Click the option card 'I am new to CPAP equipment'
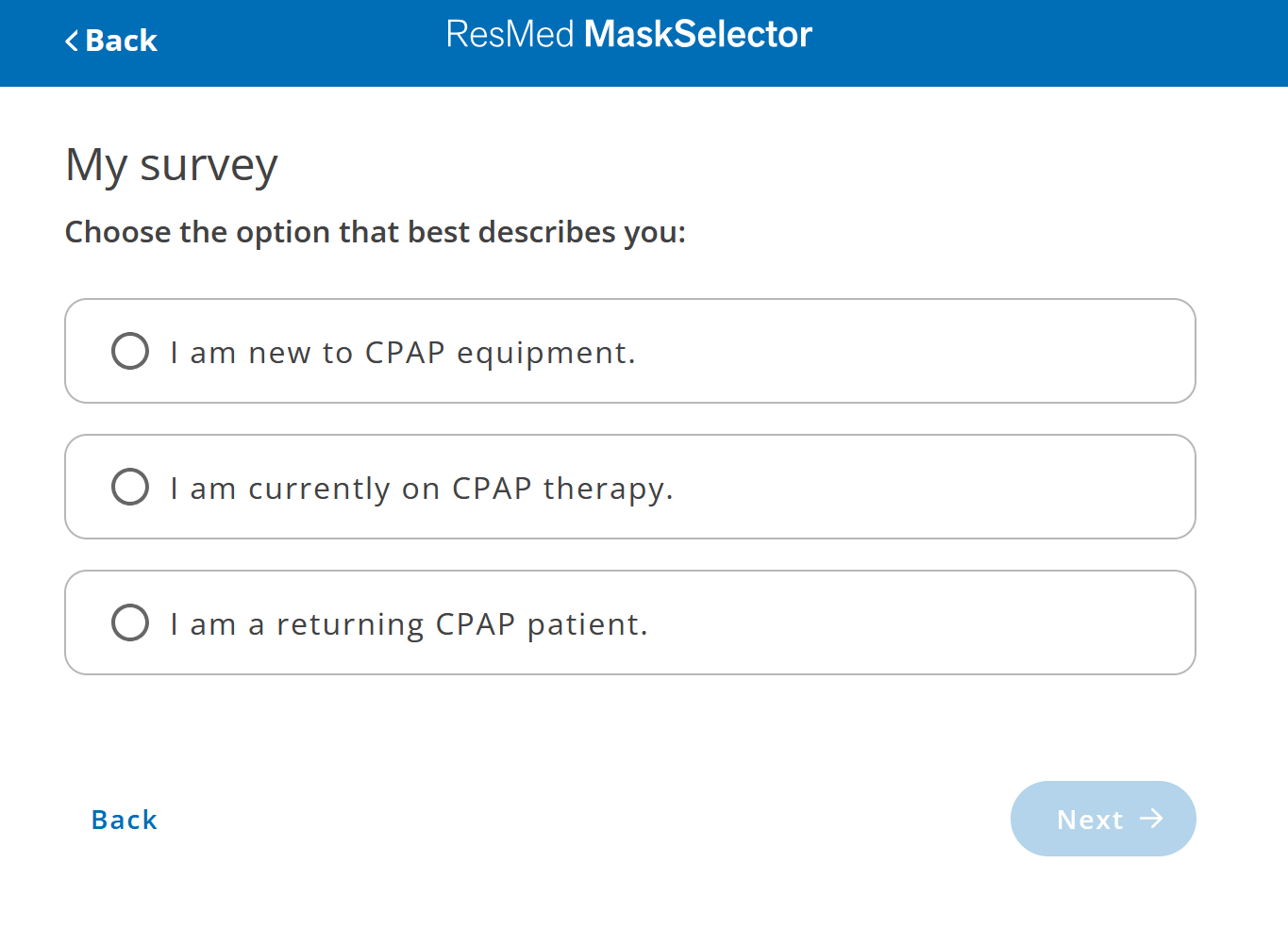Image resolution: width=1288 pixels, height=929 pixels. pyautogui.click(x=629, y=350)
